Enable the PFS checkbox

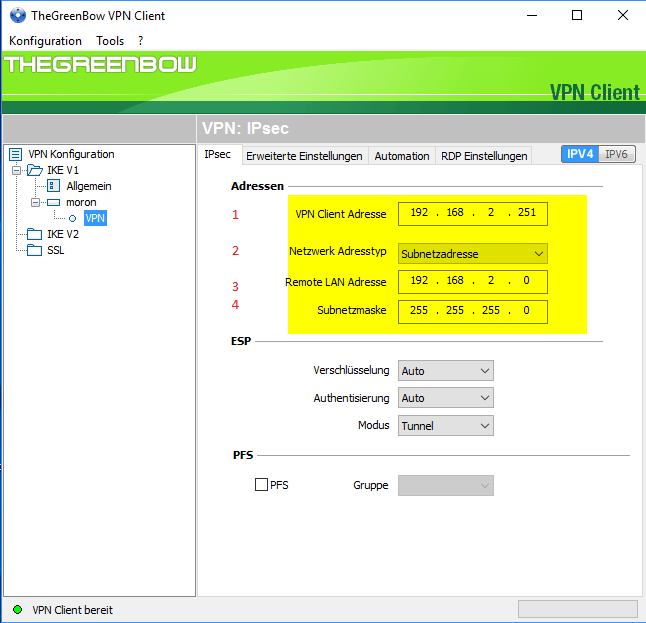coord(261,485)
